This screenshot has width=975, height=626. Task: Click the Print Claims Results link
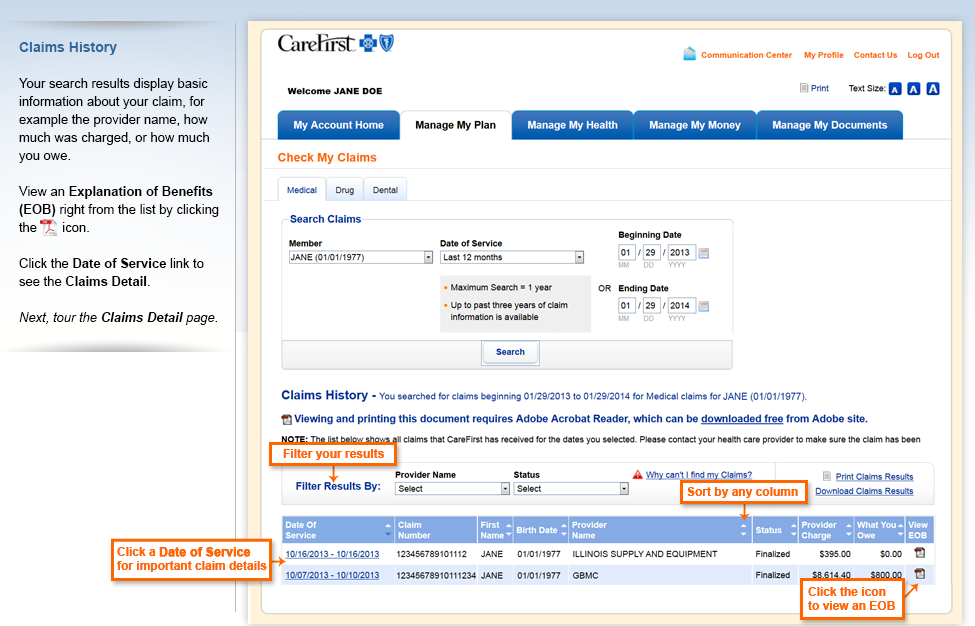point(874,477)
